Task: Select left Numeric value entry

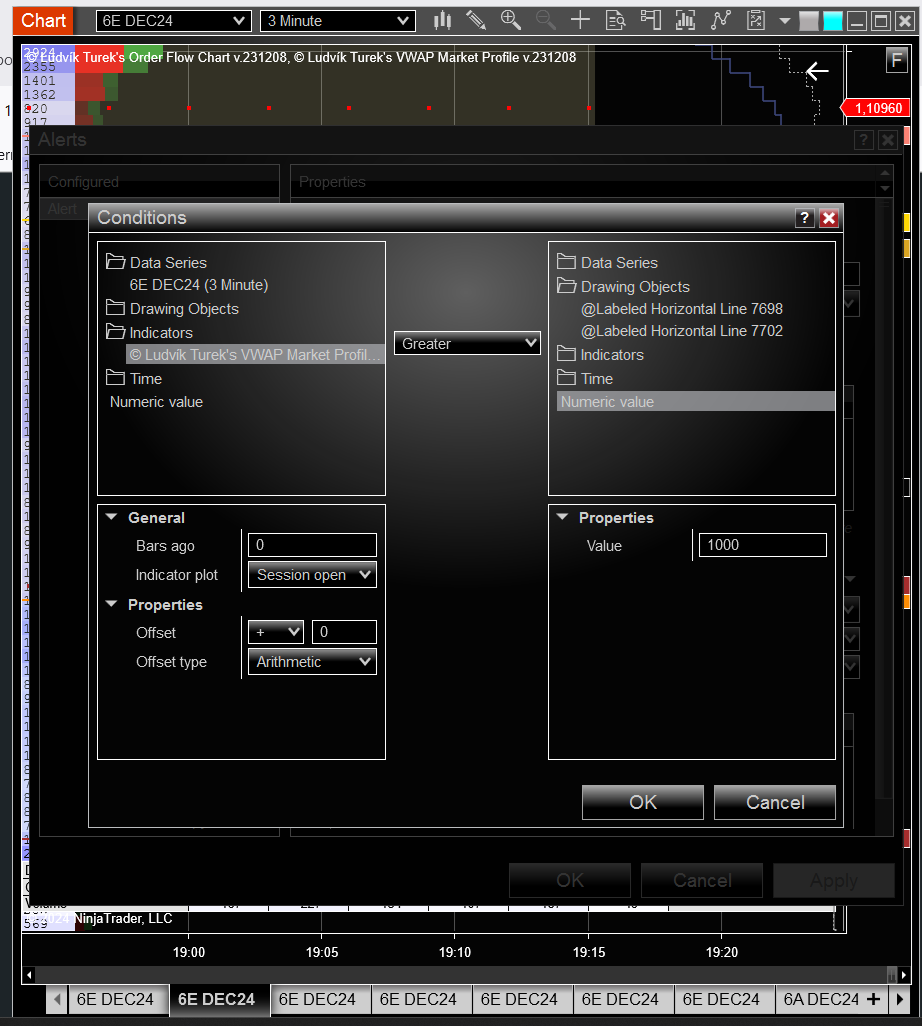Action: coord(156,402)
